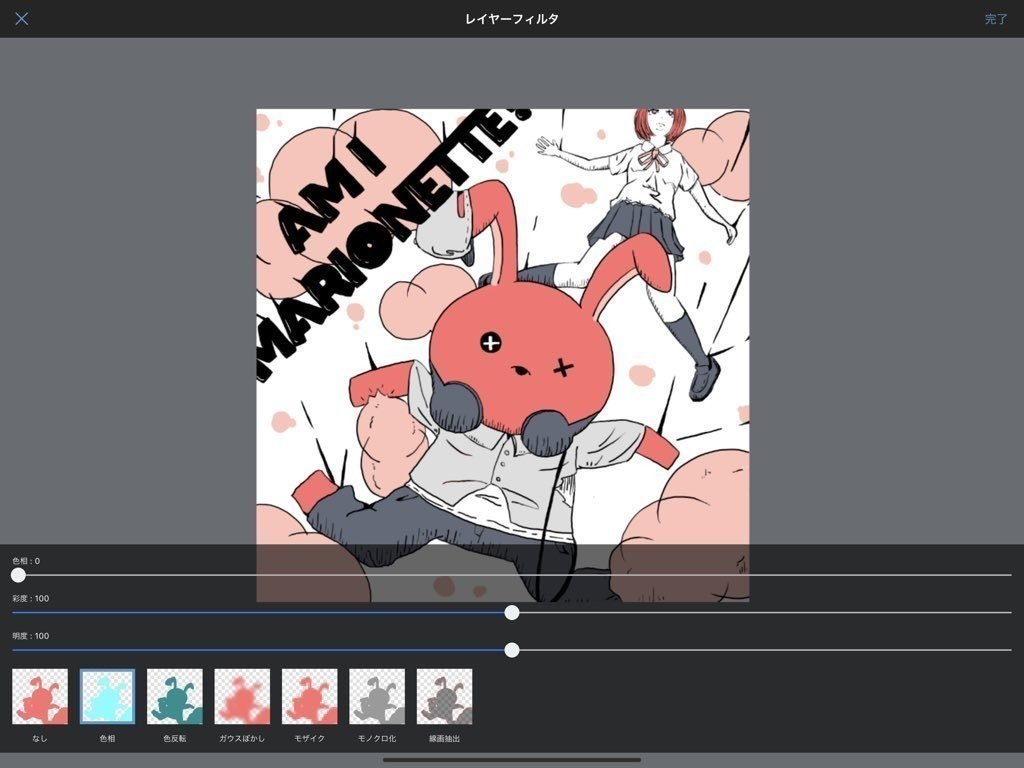The height and width of the screenshot is (768, 1024).
Task: Close the layer filter screen with X
Action: point(22,18)
